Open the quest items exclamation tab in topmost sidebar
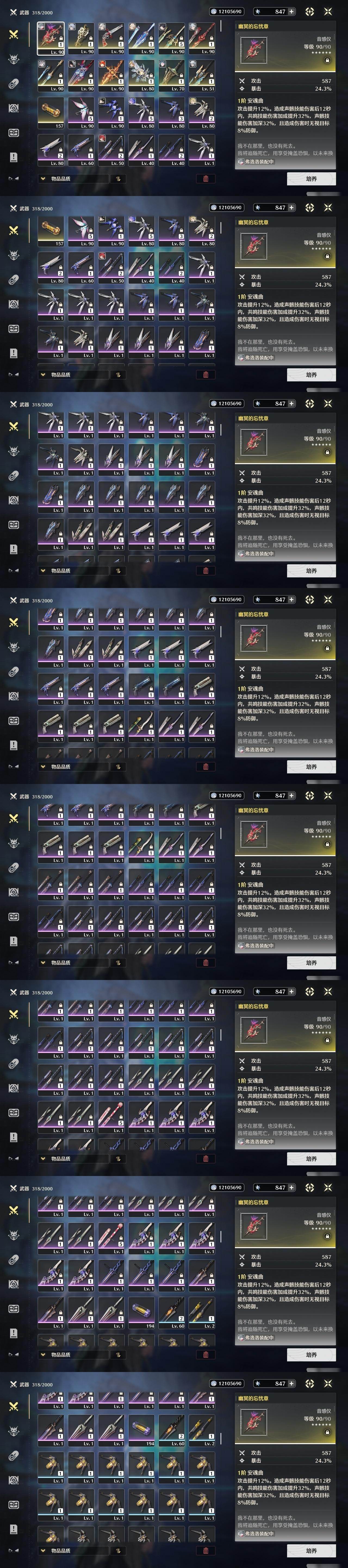This screenshot has height=1568, width=348. tap(13, 157)
